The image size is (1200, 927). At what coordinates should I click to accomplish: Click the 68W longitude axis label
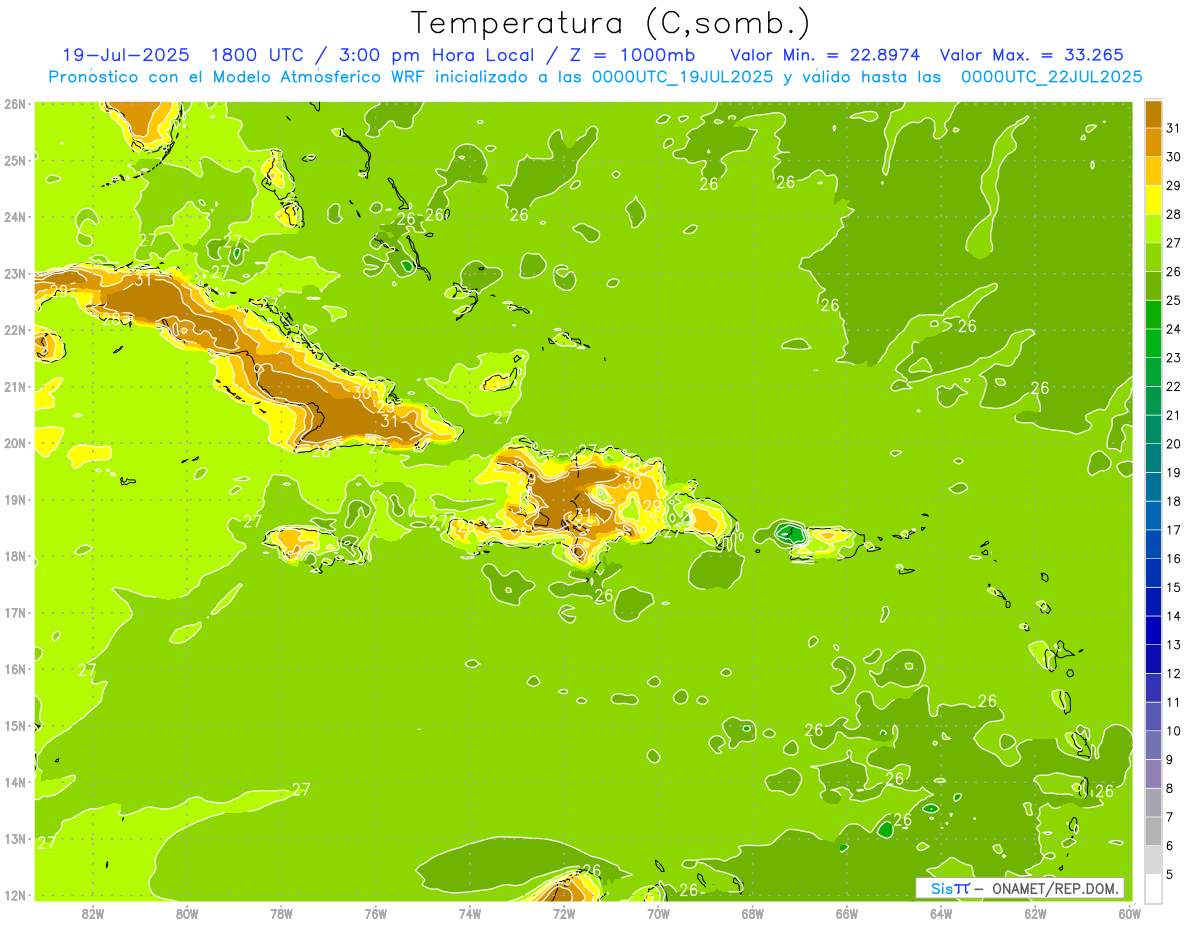[x=753, y=913]
